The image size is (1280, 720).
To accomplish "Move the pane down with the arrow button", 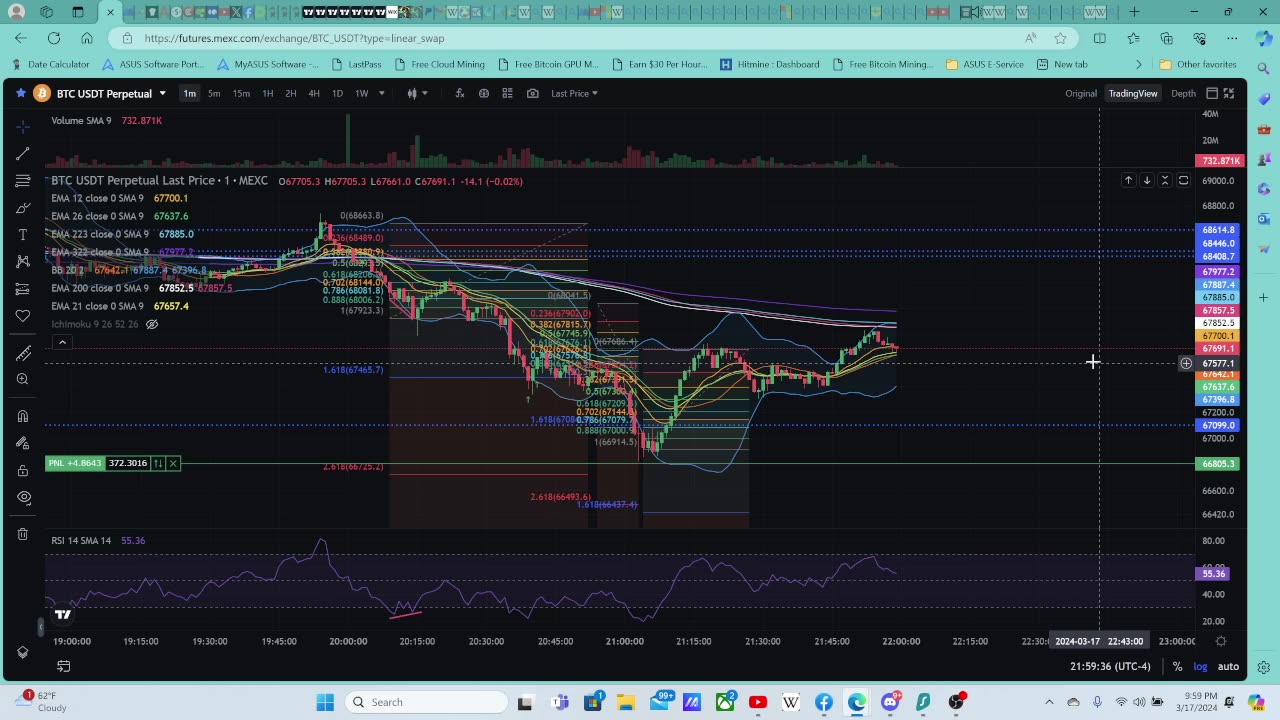I will (1147, 180).
